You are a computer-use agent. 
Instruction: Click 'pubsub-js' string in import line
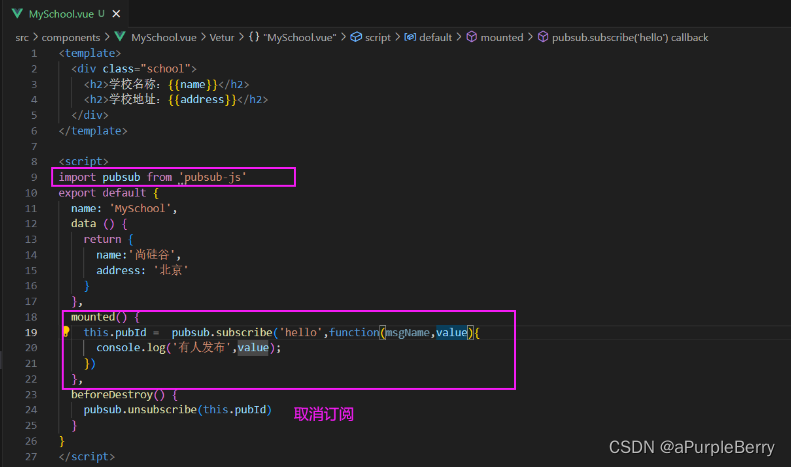point(212,177)
